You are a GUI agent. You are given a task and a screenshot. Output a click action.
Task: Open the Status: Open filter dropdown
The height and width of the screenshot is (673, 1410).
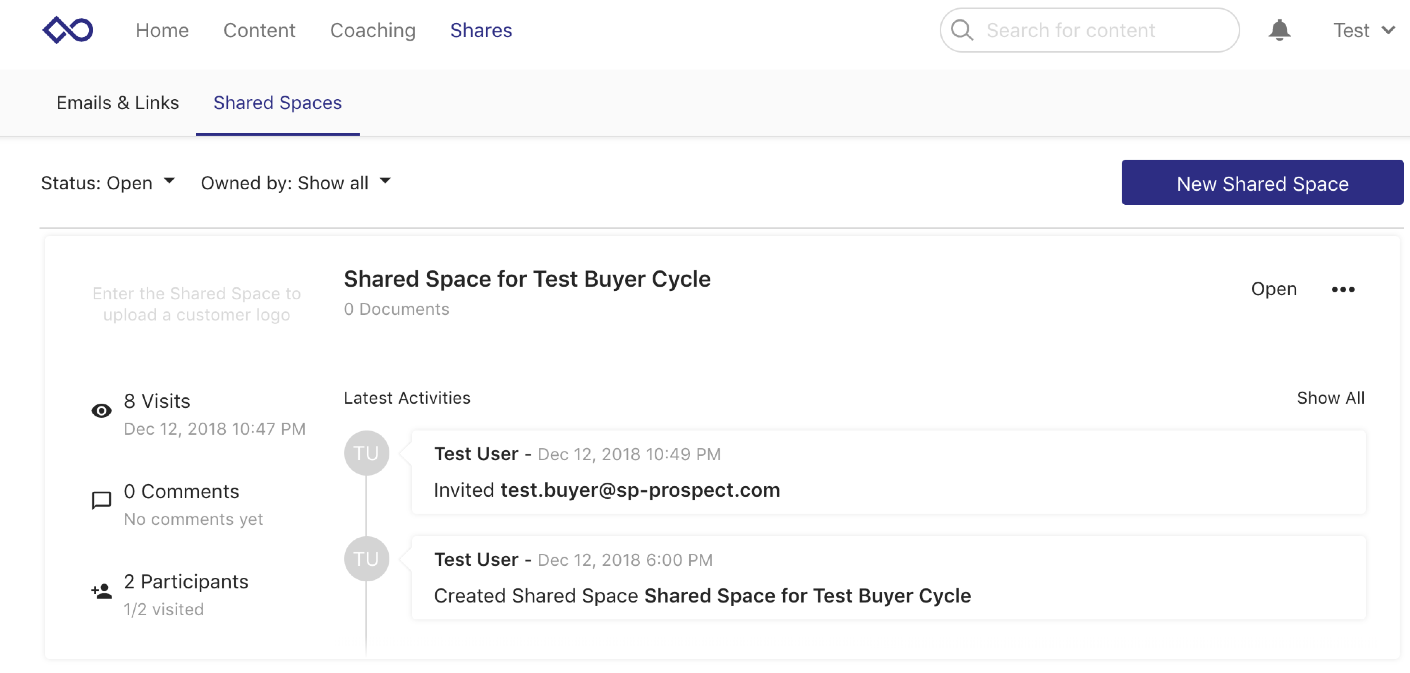point(108,182)
